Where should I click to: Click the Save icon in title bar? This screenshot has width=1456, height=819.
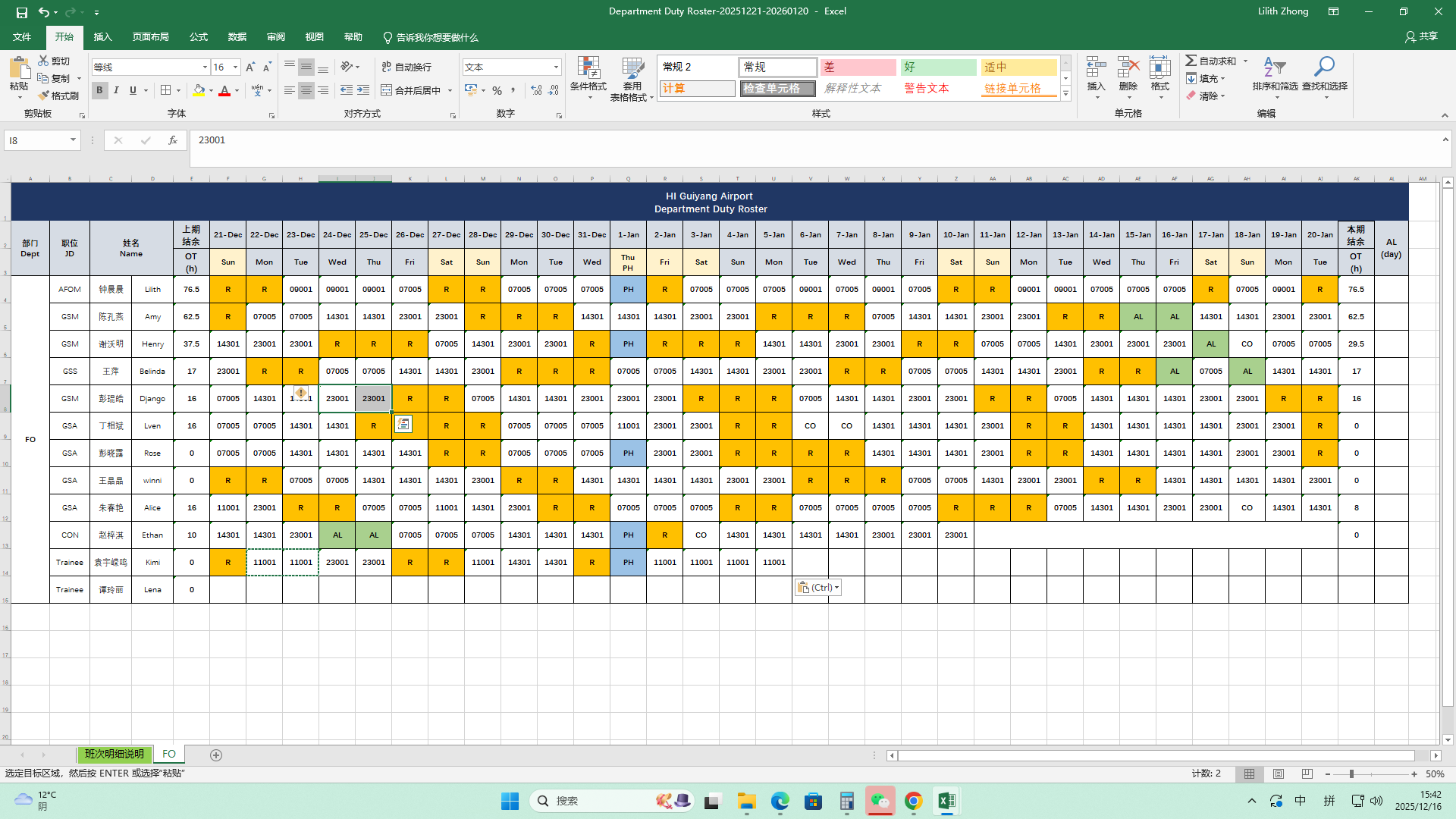pos(21,12)
